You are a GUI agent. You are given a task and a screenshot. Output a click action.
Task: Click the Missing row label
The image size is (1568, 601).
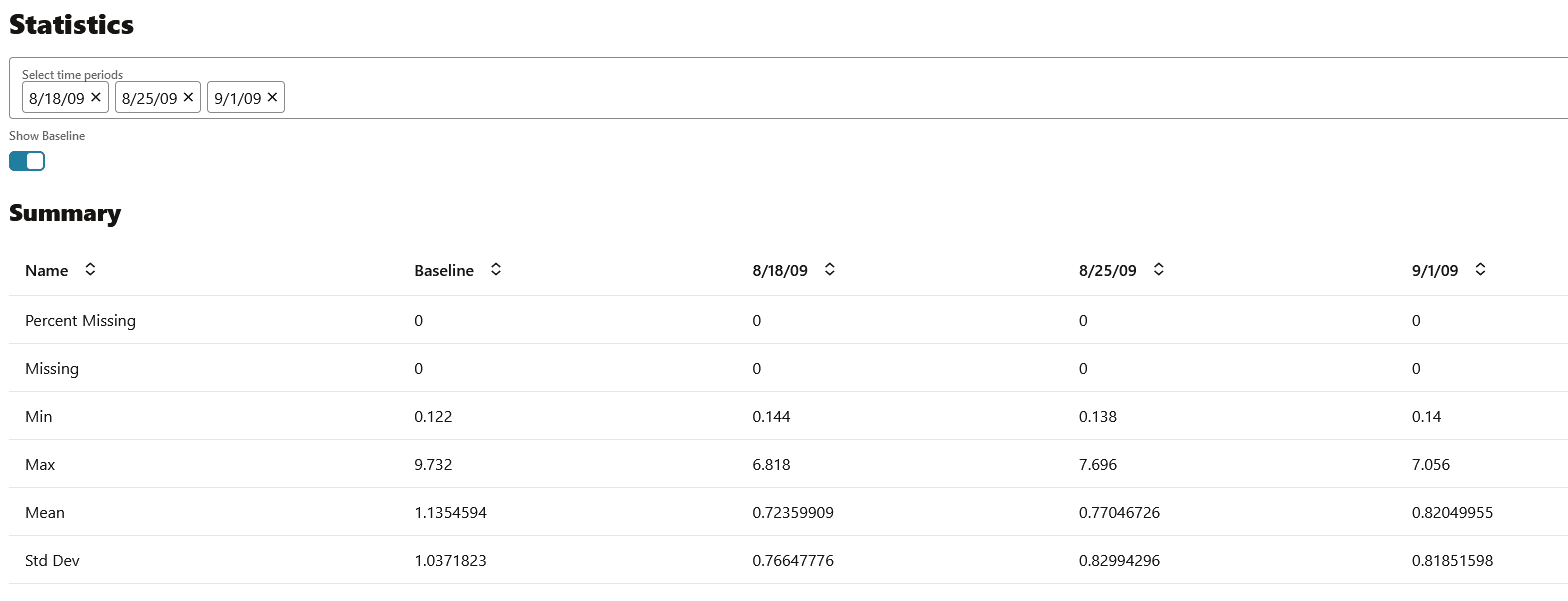point(52,369)
